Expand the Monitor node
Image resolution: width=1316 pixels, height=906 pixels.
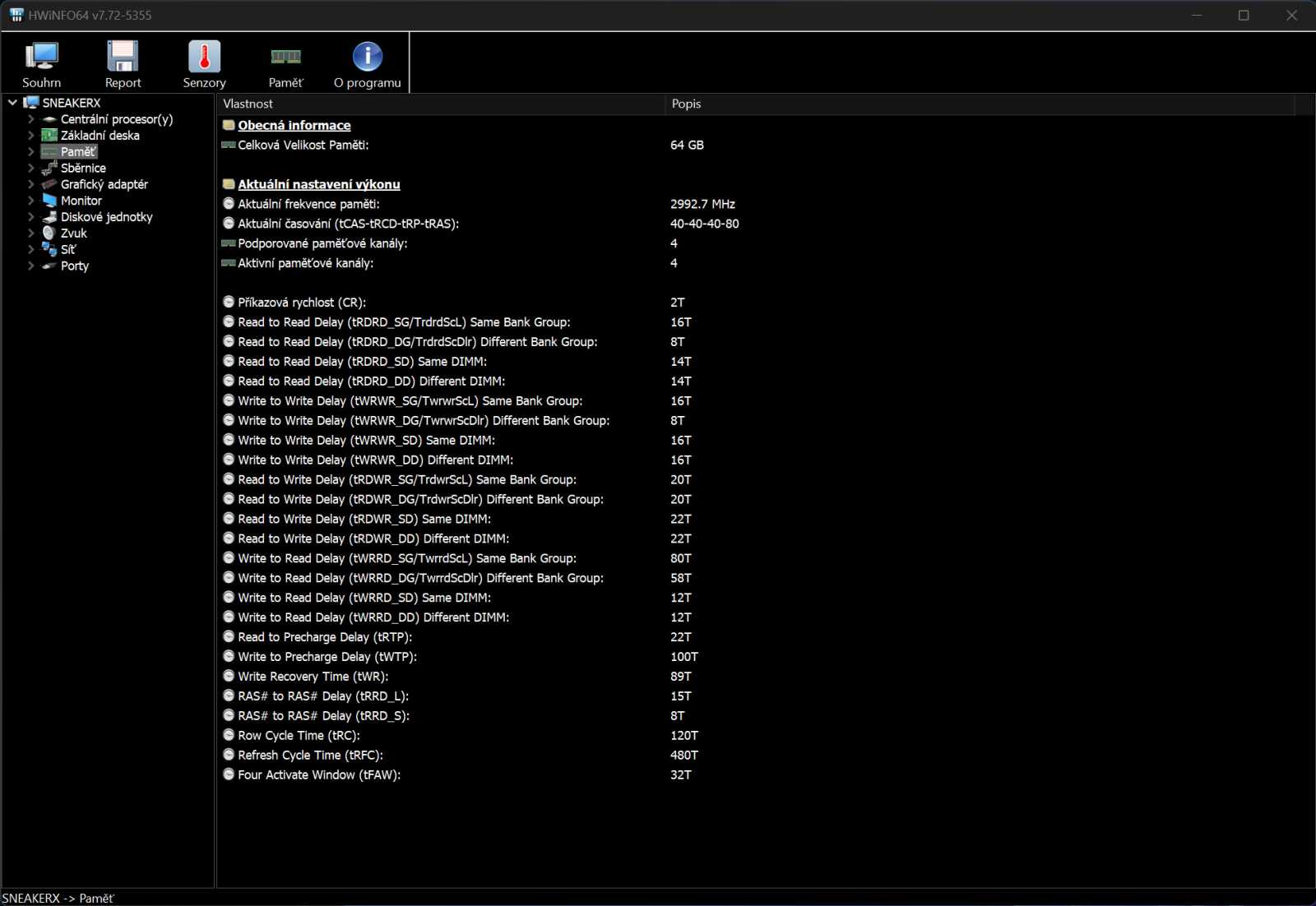click(x=30, y=201)
